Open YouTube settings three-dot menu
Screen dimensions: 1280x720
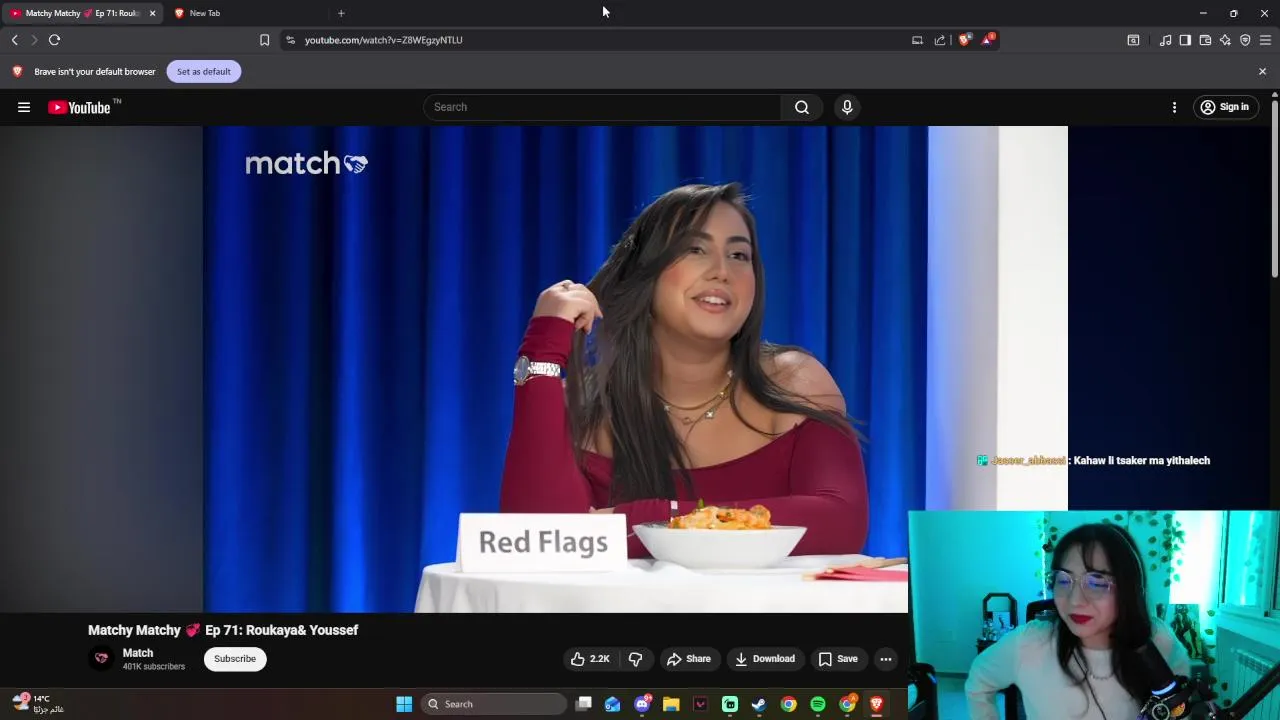tap(1174, 107)
